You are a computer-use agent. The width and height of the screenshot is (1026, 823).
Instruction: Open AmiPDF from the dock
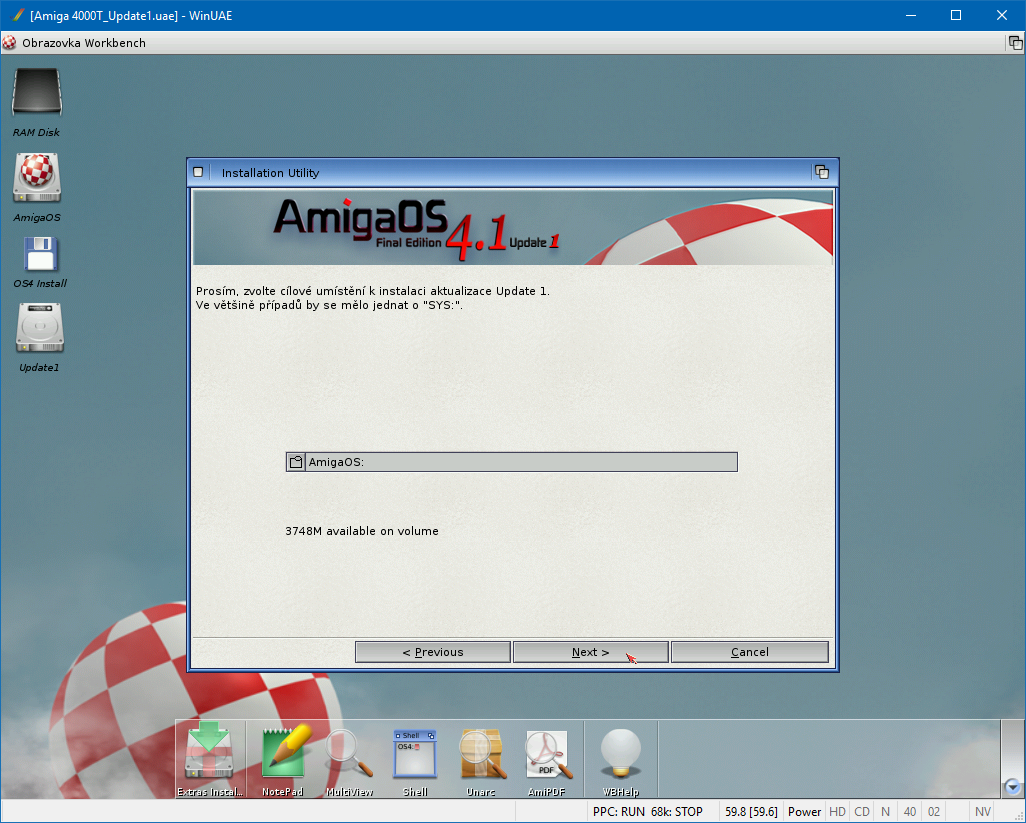547,754
